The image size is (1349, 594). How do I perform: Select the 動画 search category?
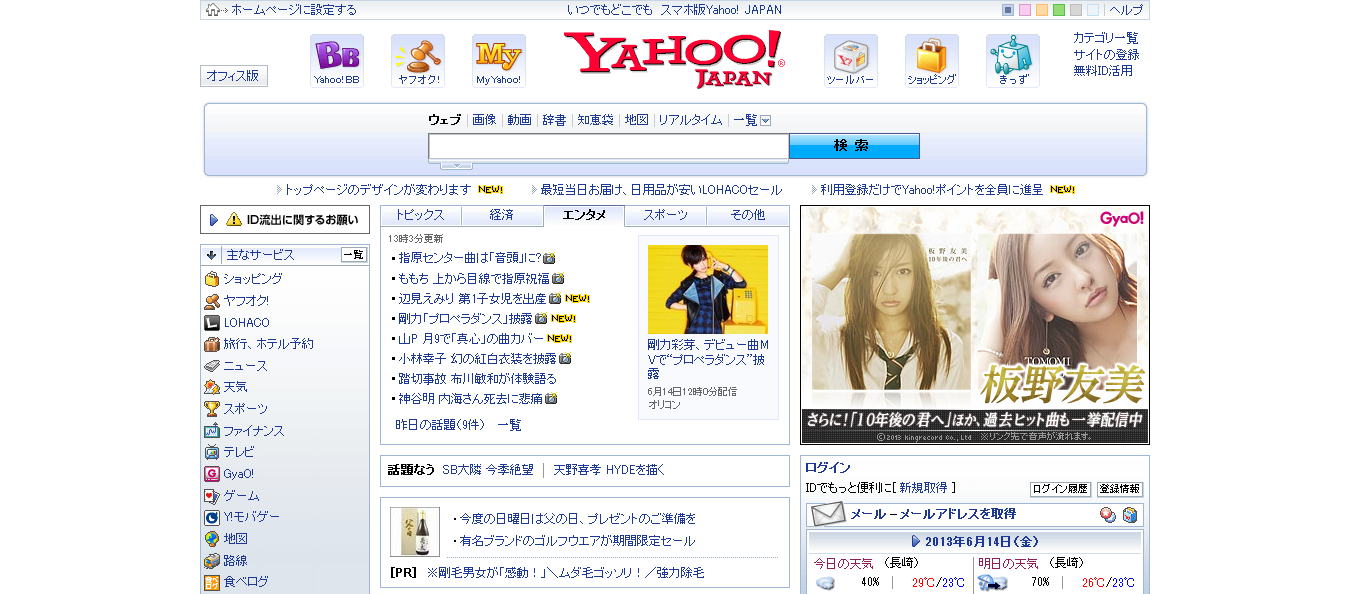point(519,120)
